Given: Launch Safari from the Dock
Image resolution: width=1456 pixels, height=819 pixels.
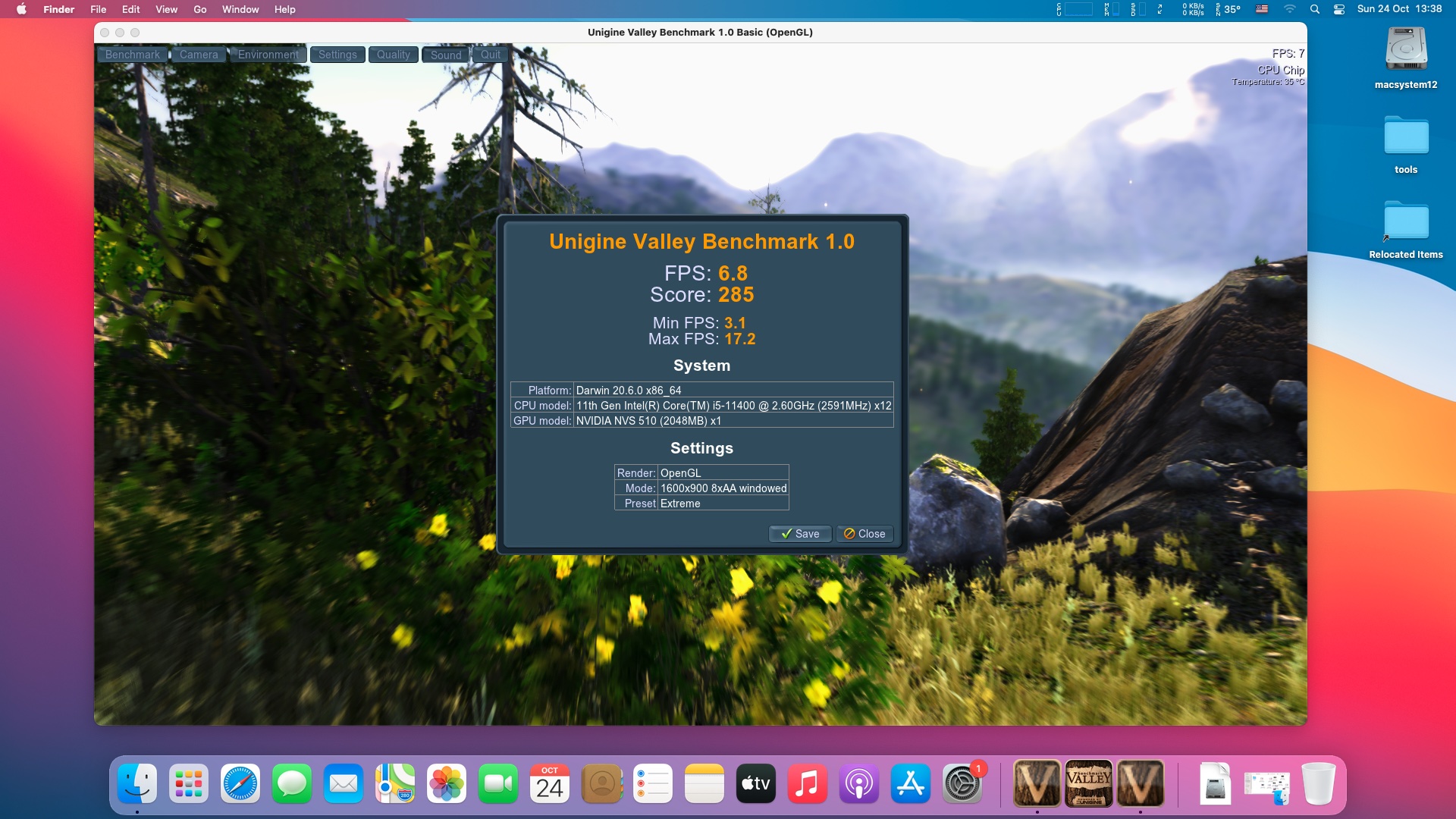Looking at the screenshot, I should pyautogui.click(x=240, y=783).
